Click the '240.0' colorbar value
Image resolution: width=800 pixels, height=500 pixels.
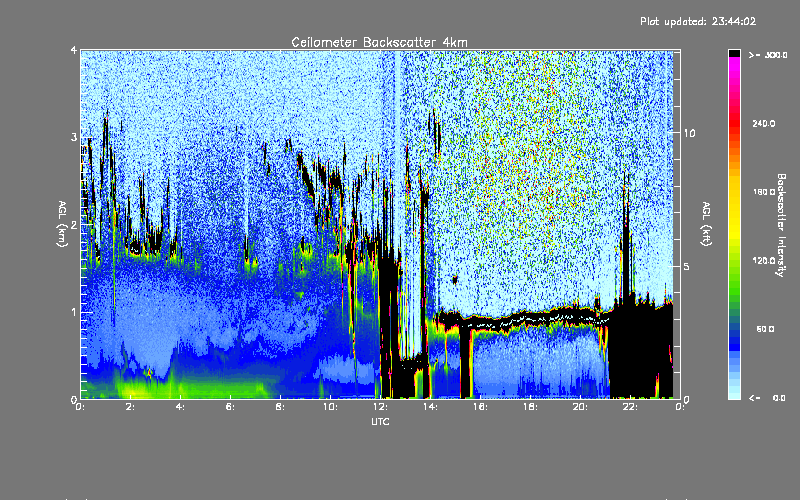click(764, 124)
